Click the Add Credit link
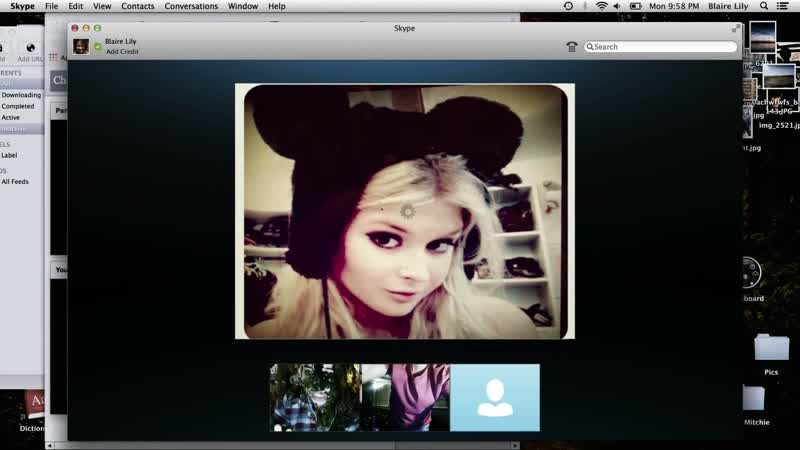 [122, 52]
